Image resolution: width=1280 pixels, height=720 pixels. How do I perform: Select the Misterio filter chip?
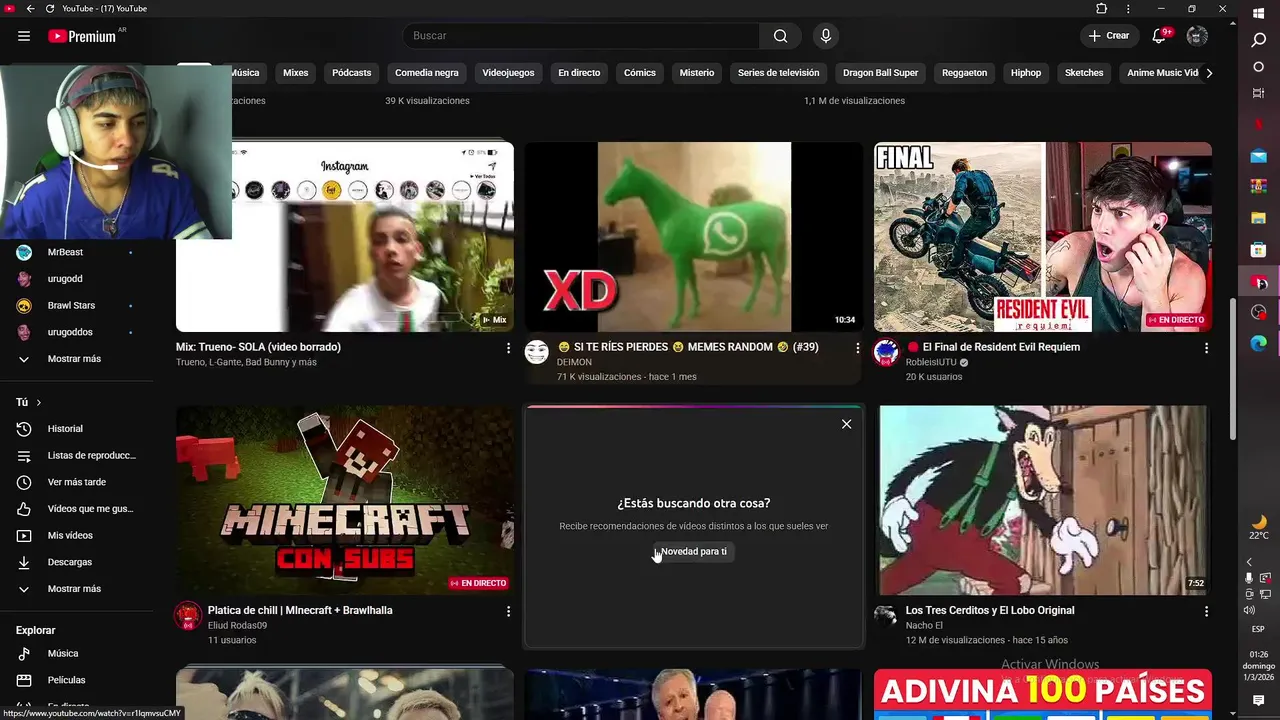(x=697, y=73)
